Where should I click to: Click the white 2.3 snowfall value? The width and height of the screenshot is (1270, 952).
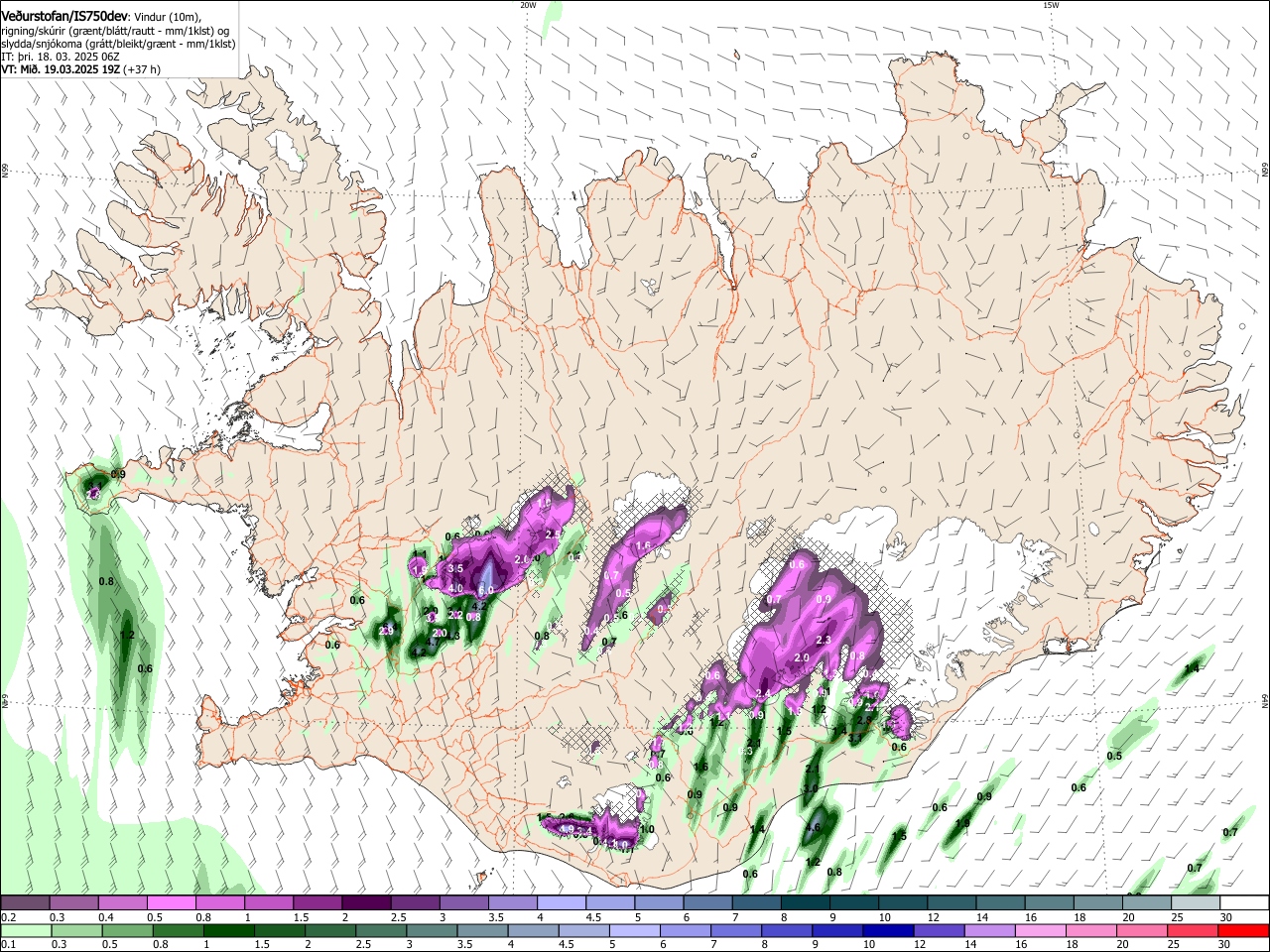click(x=823, y=640)
